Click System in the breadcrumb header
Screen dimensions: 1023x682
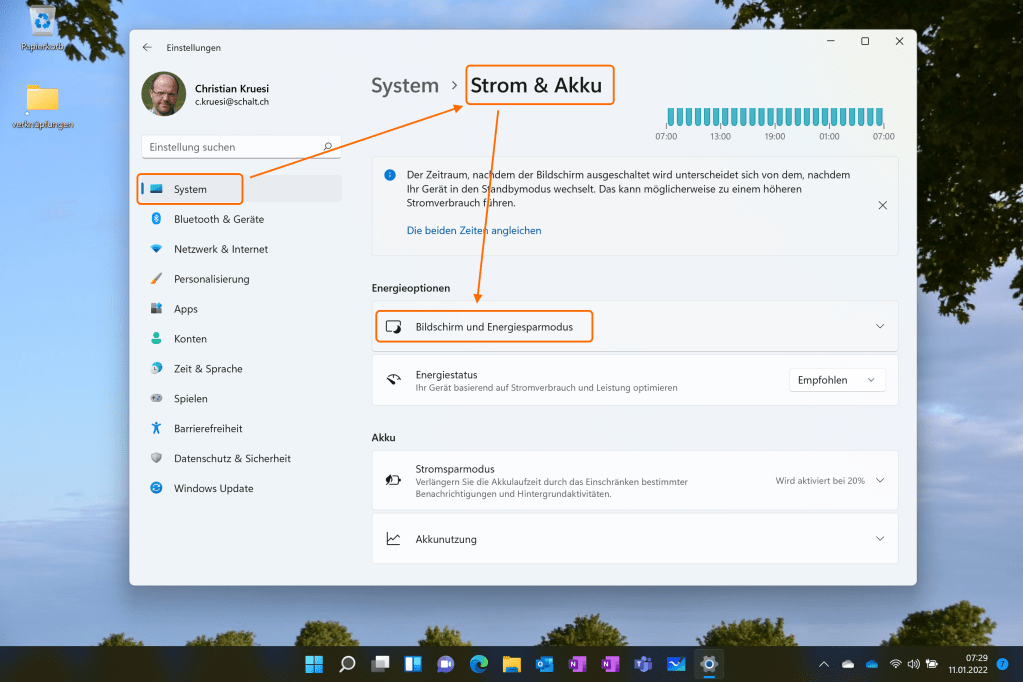405,86
